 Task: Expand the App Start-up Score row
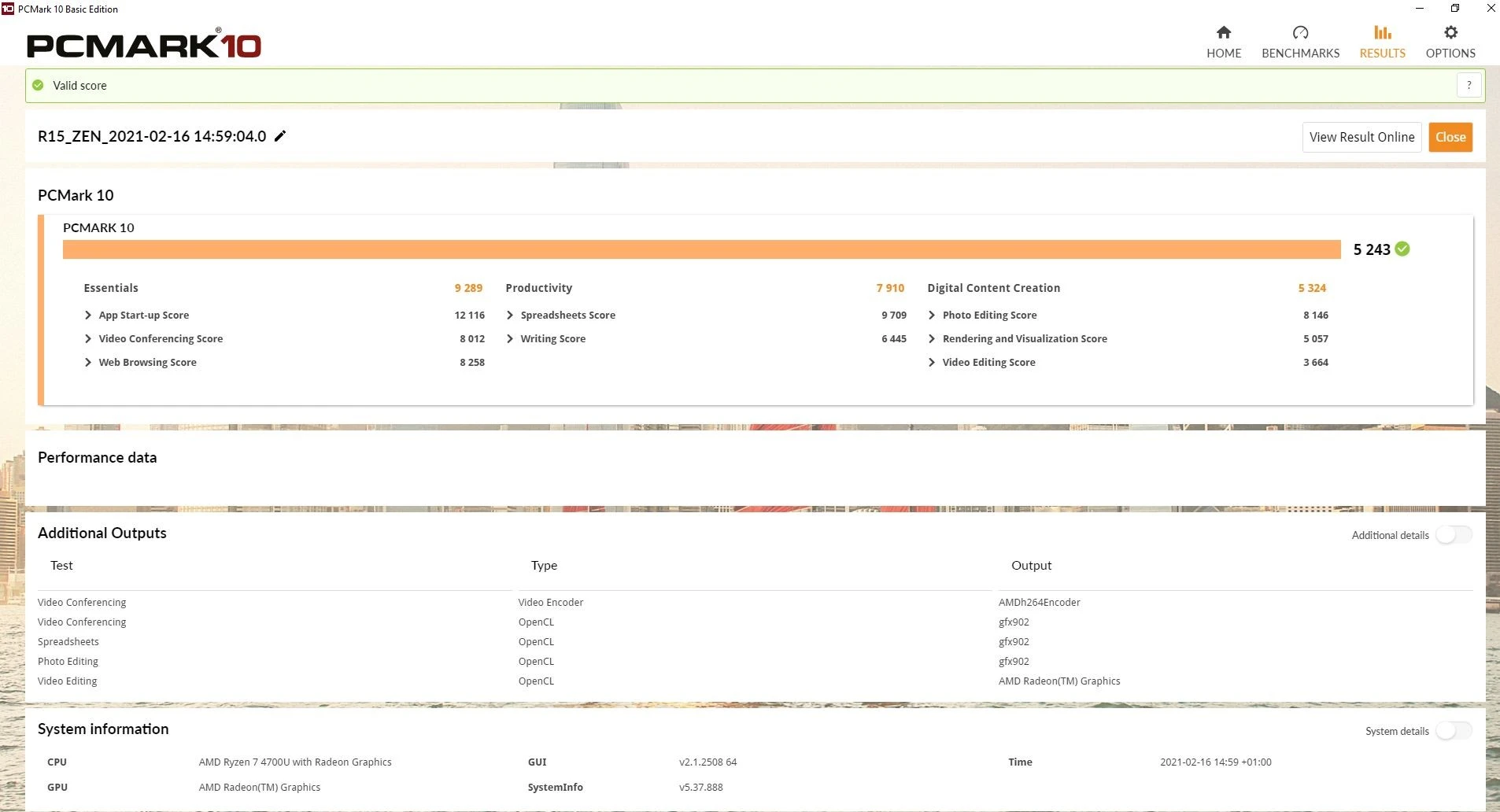(88, 316)
